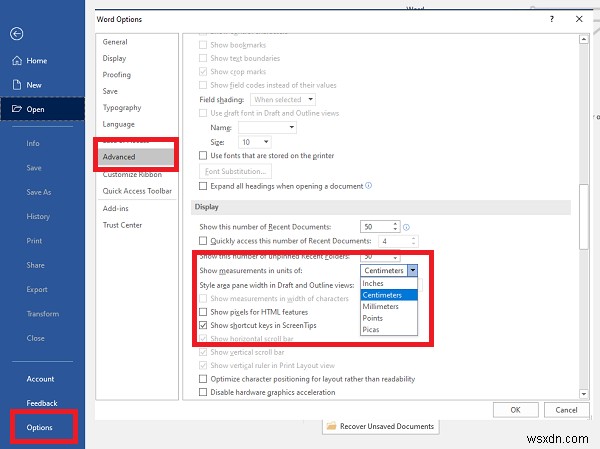Click Recover Unsaved Documents button
The width and height of the screenshot is (600, 449).
(x=381, y=426)
